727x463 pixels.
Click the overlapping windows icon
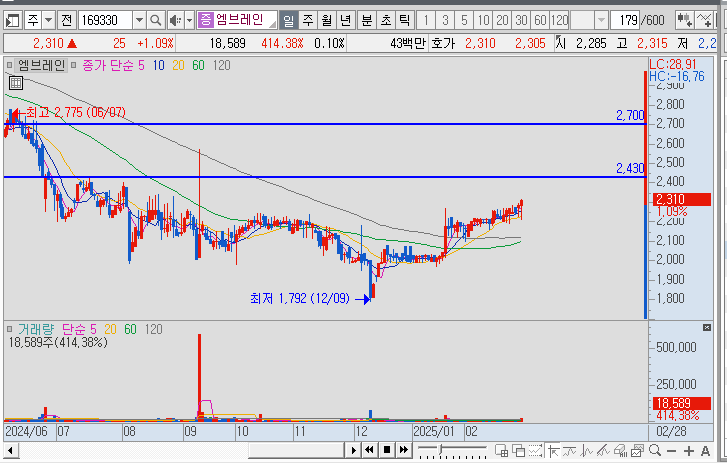point(518,450)
